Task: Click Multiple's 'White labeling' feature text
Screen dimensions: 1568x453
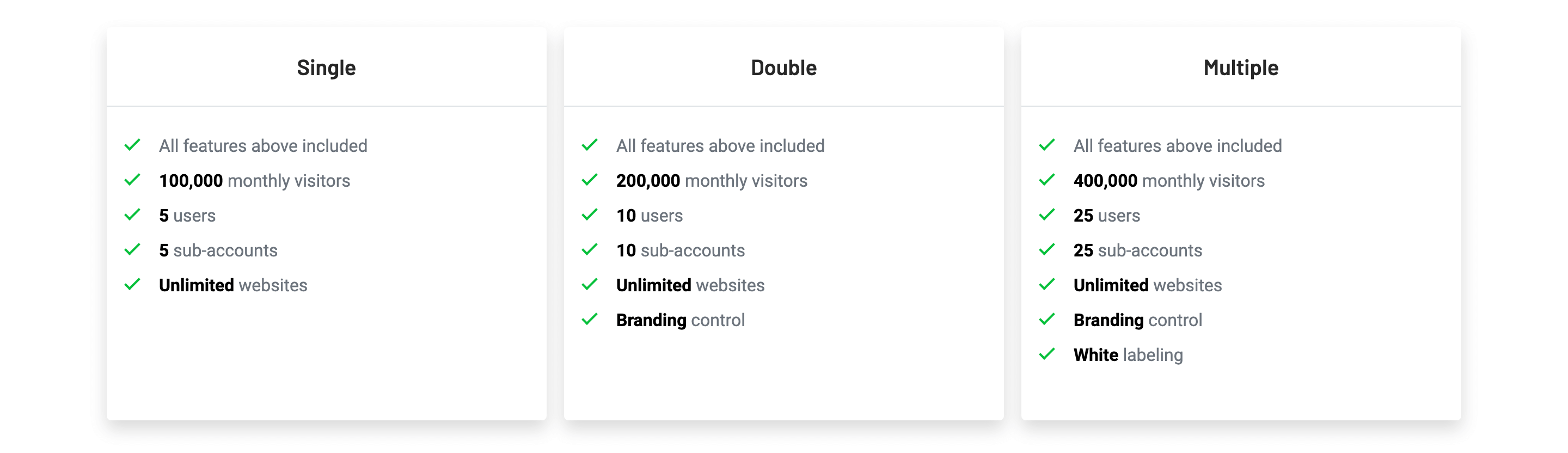Action: (1128, 355)
